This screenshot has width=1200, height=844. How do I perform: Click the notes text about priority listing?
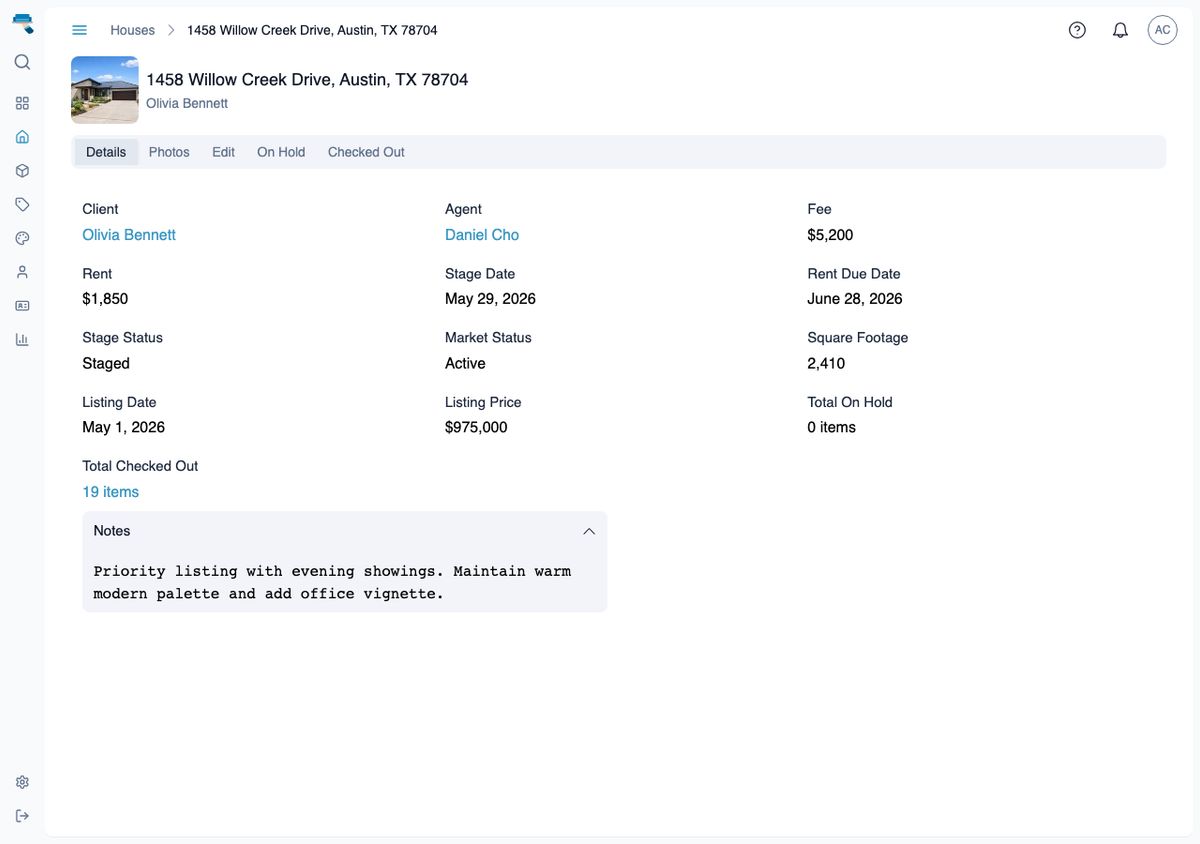[332, 582]
